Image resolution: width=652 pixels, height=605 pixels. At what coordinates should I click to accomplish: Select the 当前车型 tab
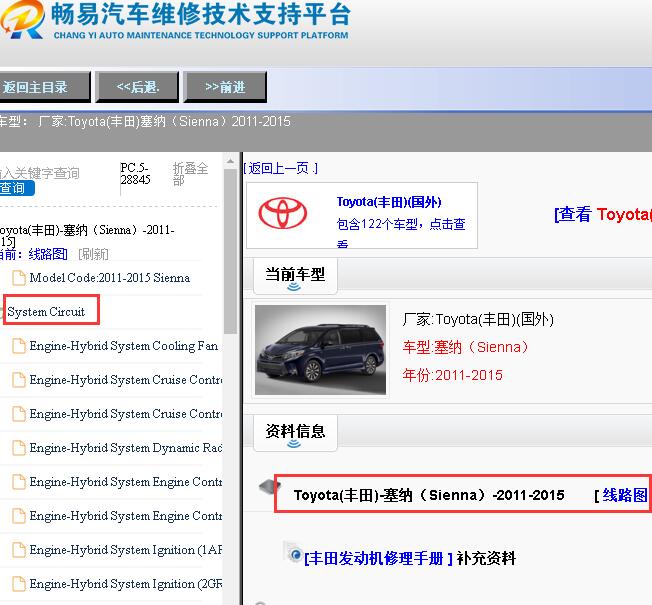pyautogui.click(x=295, y=275)
